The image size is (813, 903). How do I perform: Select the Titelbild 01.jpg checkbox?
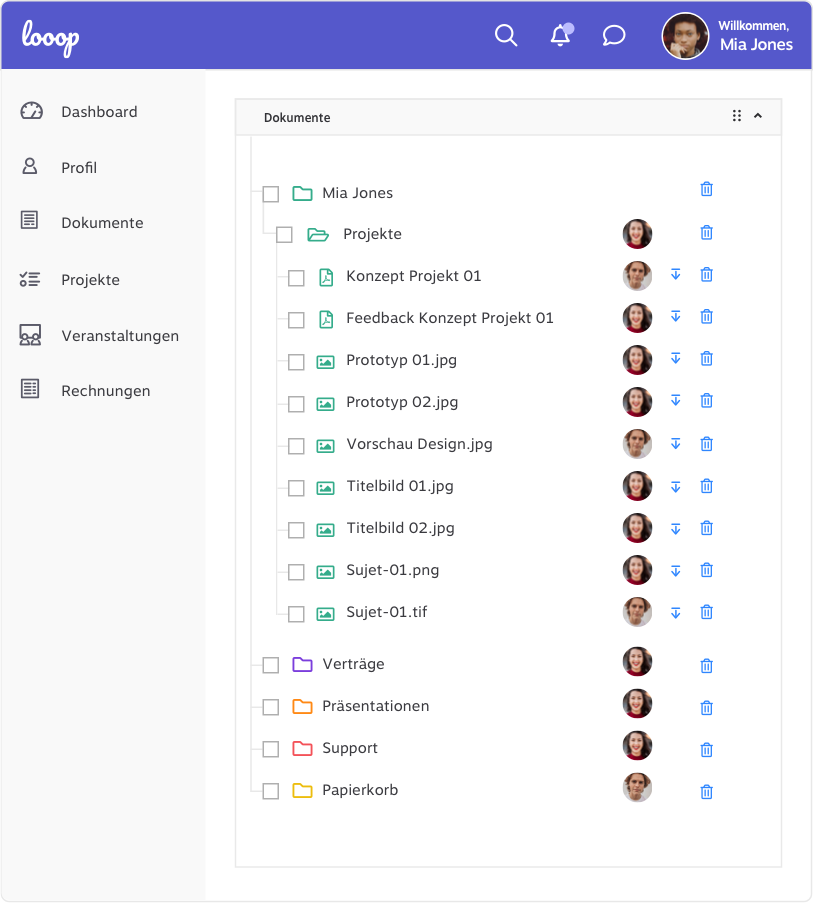pos(296,488)
